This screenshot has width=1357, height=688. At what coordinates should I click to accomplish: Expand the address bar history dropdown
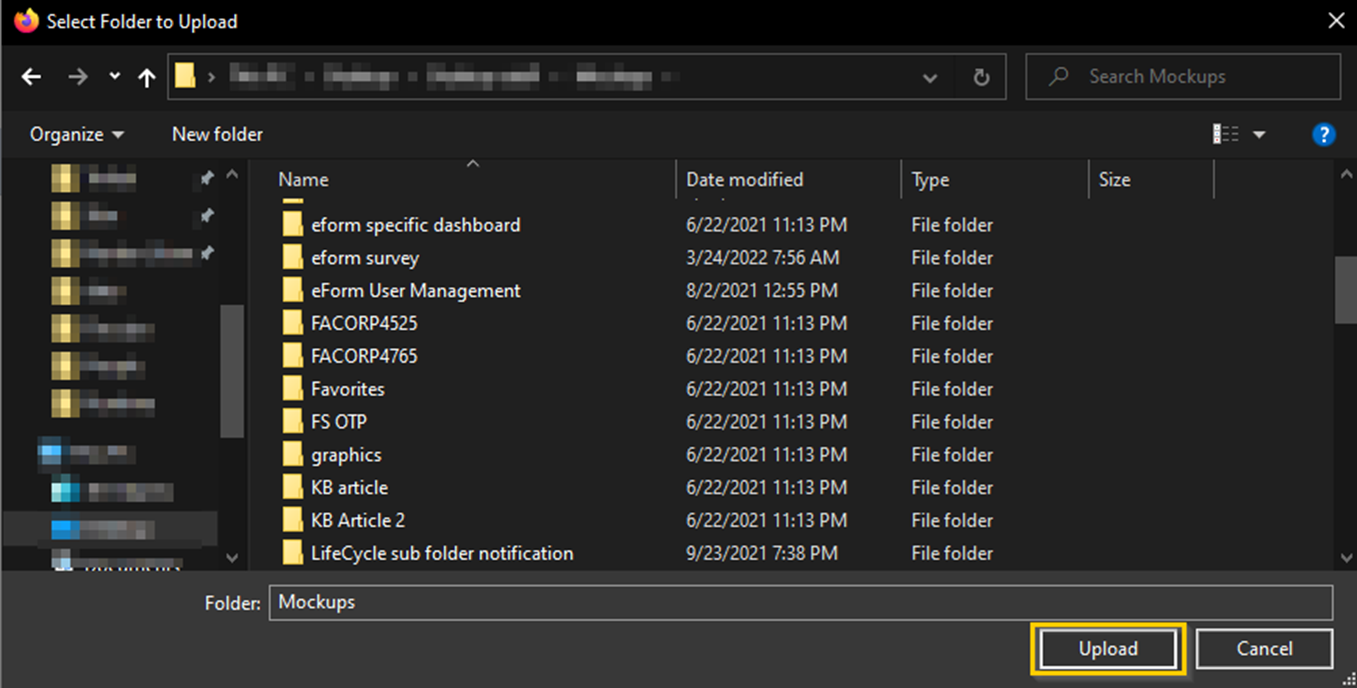point(930,77)
